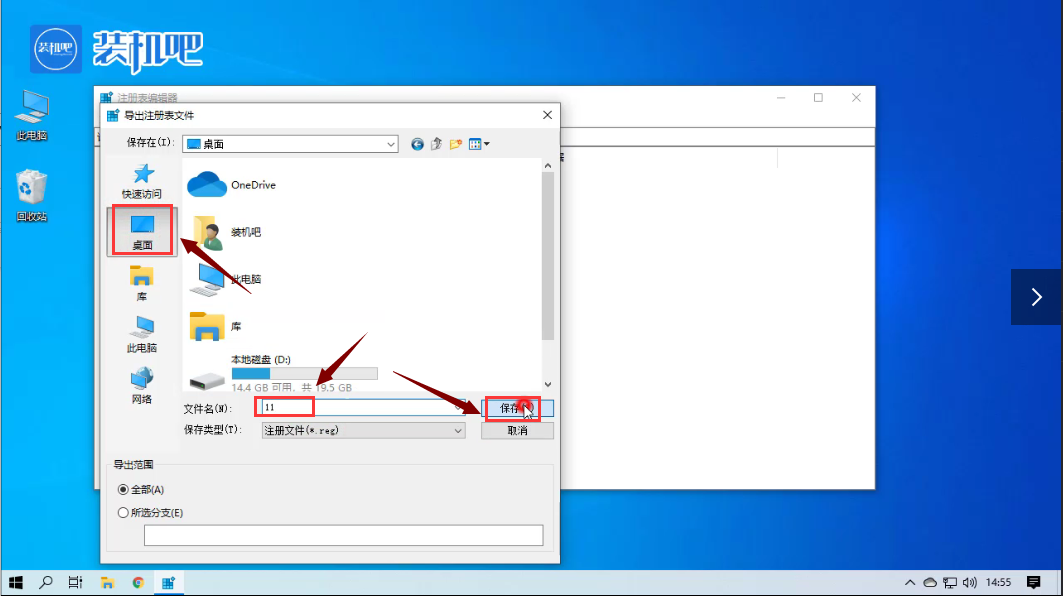
Task: Open 快速访问 in the places sidebar
Action: click(142, 181)
